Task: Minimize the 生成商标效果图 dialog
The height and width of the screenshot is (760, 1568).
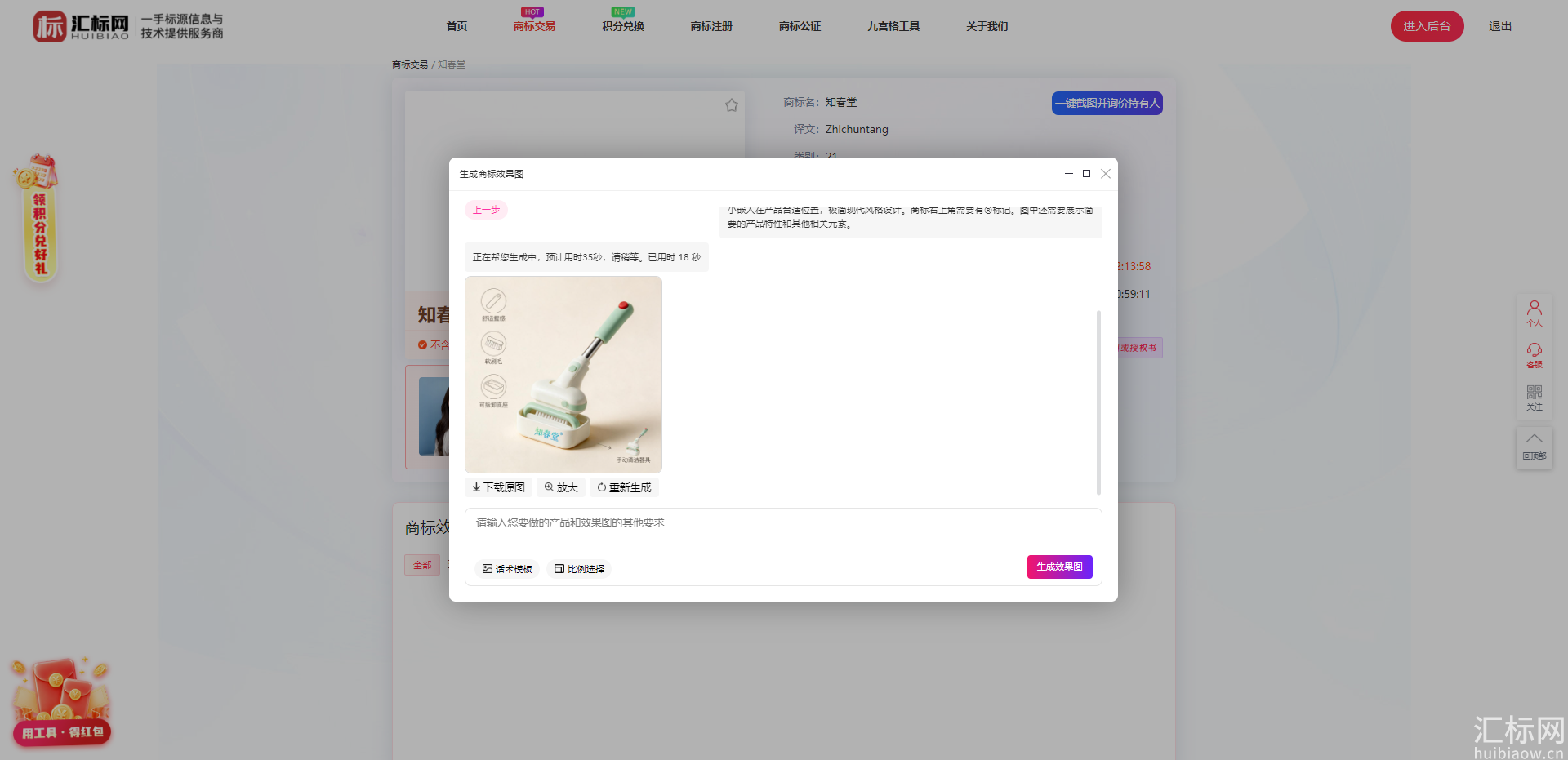Action: tap(1068, 174)
